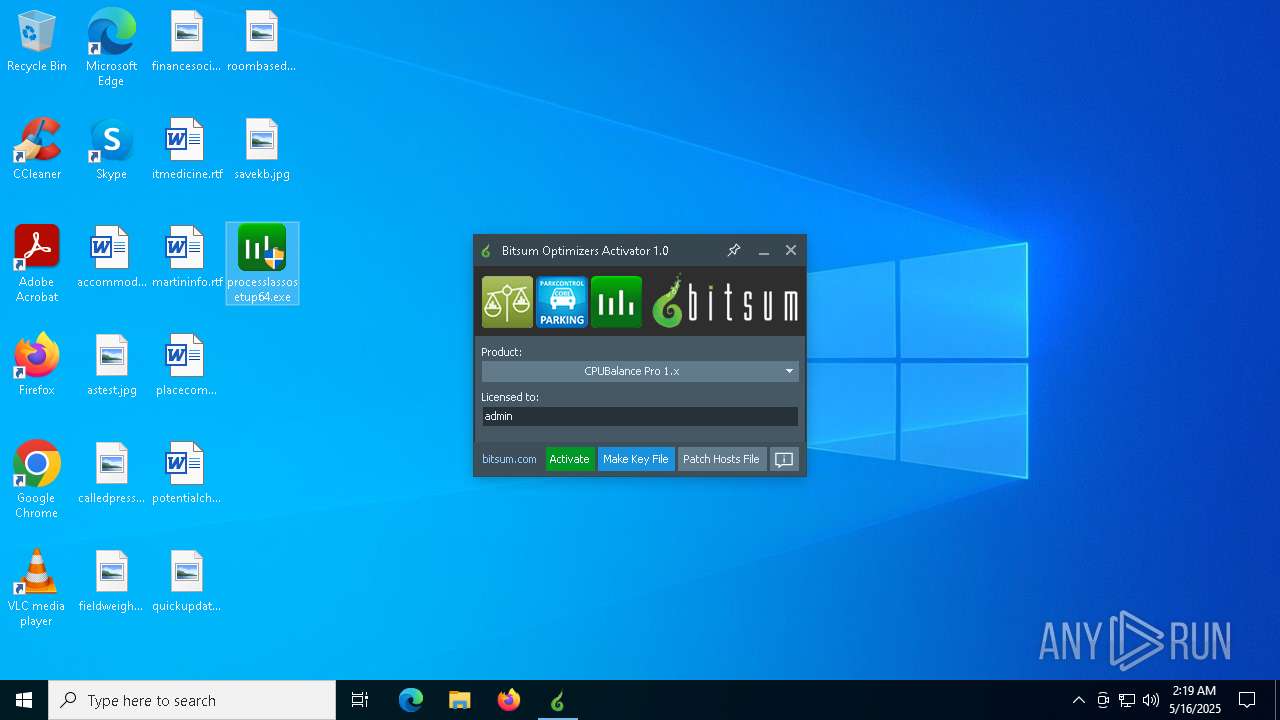Select the martininfo.rtf desktop file

(187, 257)
